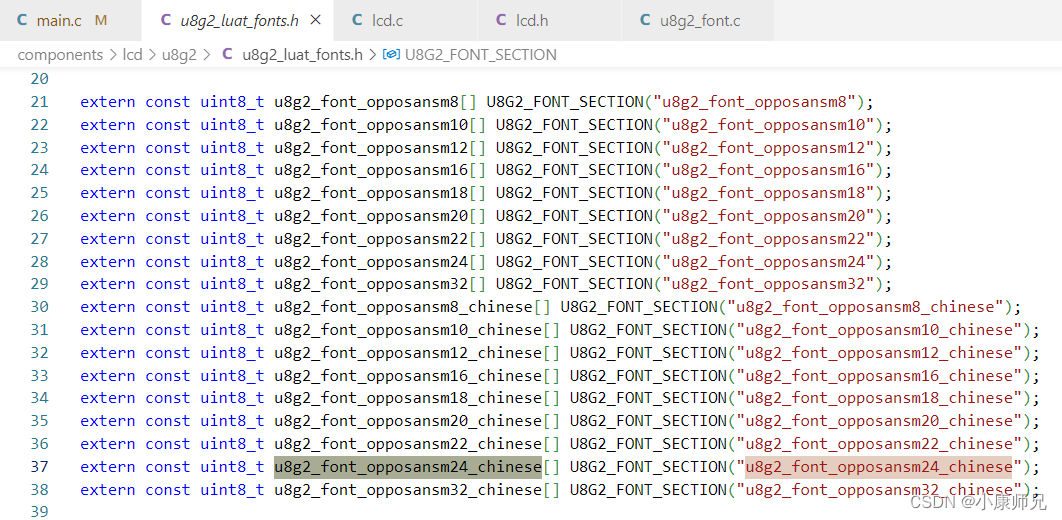Open the lcd.c tab

pyautogui.click(x=406, y=20)
